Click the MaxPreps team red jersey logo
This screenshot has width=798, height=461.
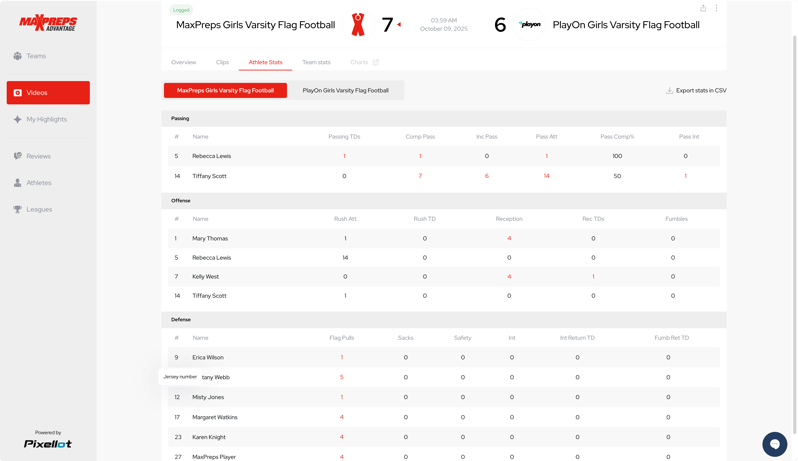(358, 24)
